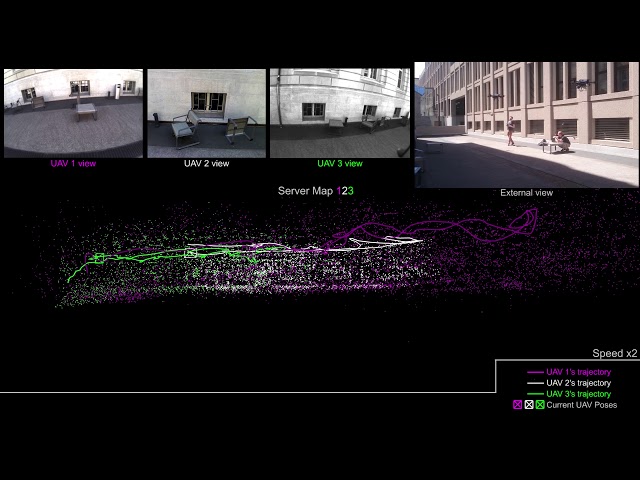Click the 'UAV 3 view' caption

pos(340,163)
